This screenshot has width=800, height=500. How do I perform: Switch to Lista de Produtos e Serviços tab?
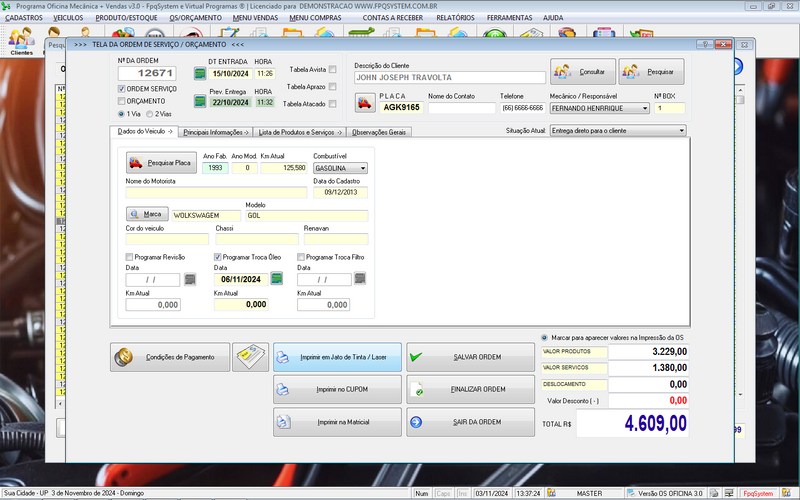[x=299, y=132]
